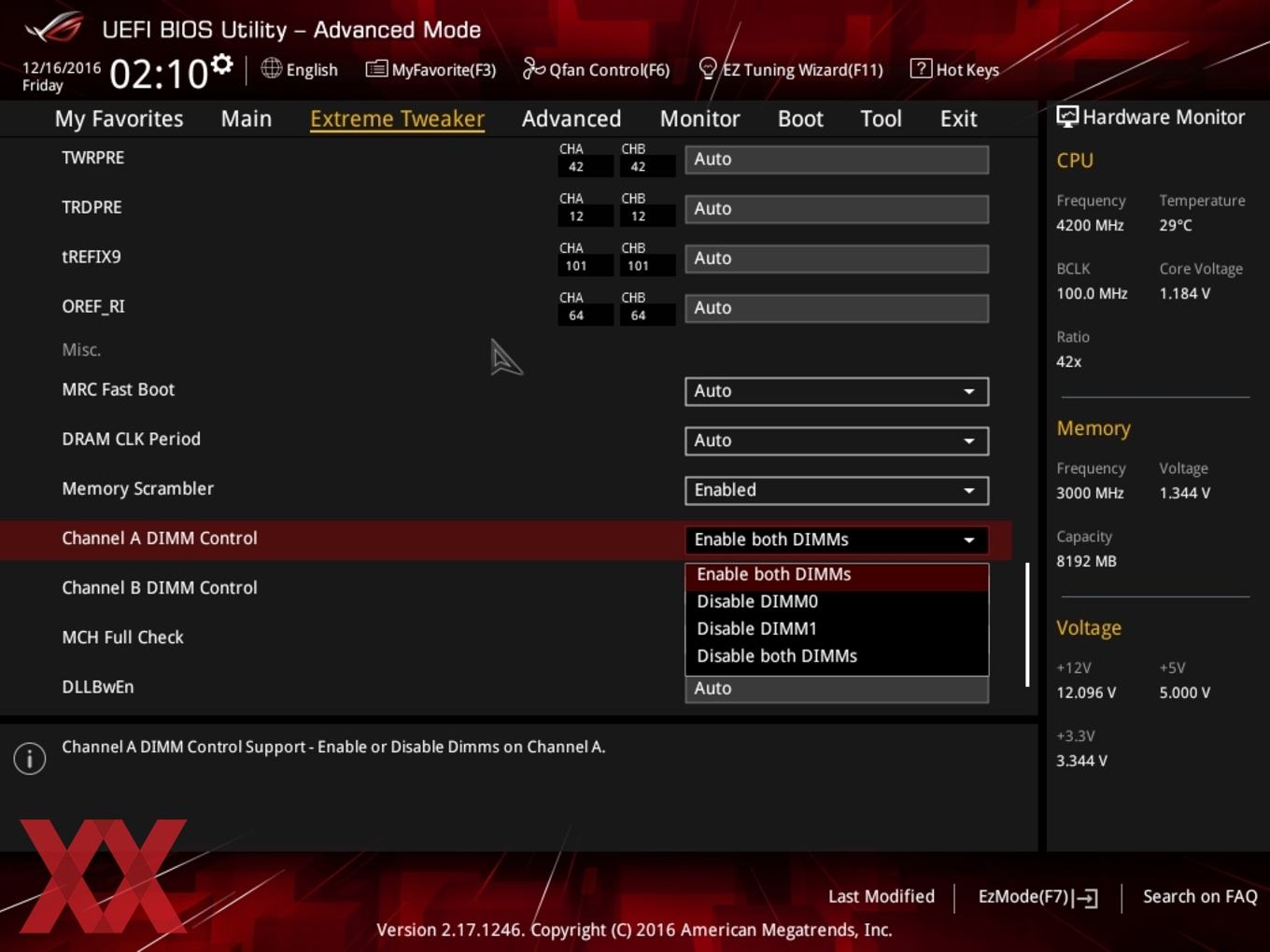Expand the MRC Fast Boot dropdown
The width and height of the screenshot is (1270, 952).
(x=837, y=391)
